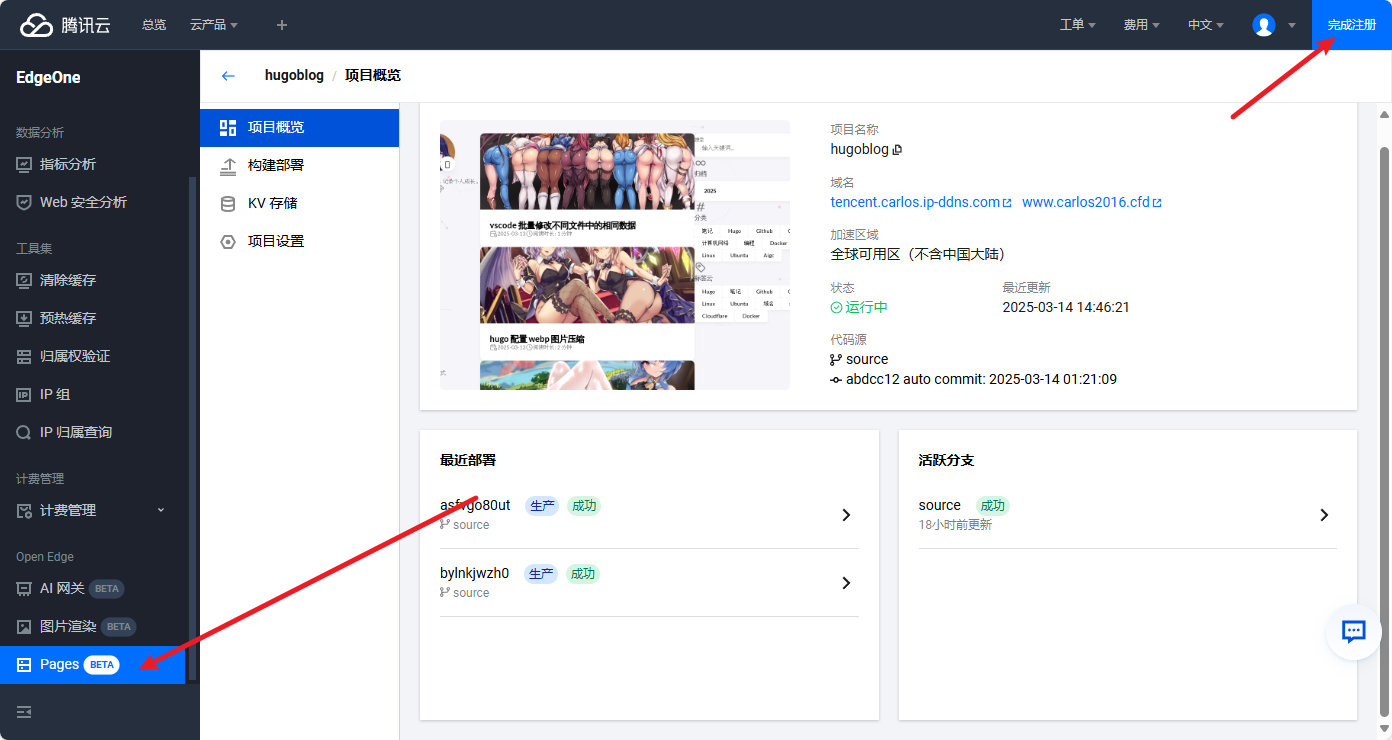Click the EdgeOne product title
Image resolution: width=1392 pixels, height=740 pixels.
(48, 77)
